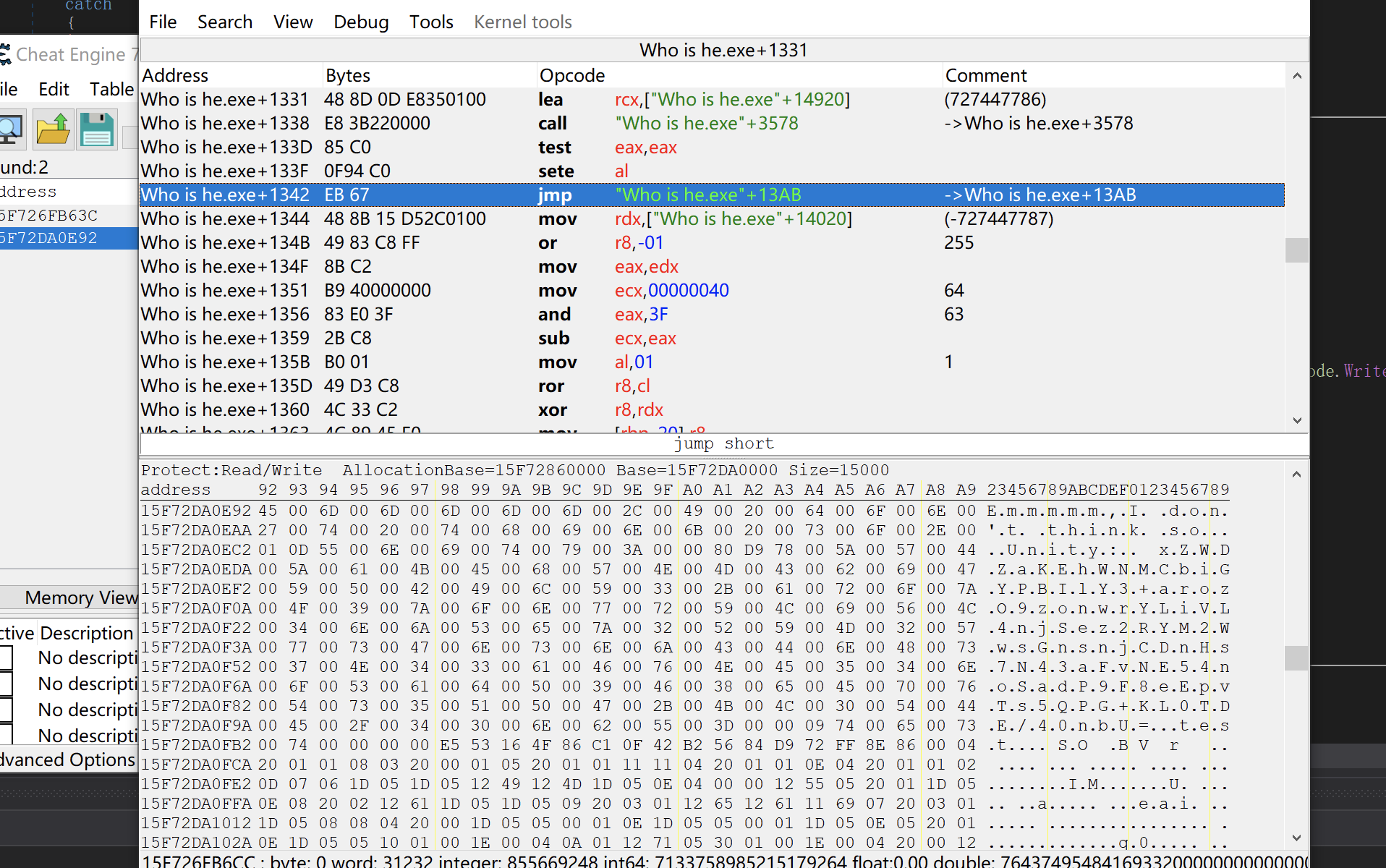Click the Memory View button

coord(69,597)
